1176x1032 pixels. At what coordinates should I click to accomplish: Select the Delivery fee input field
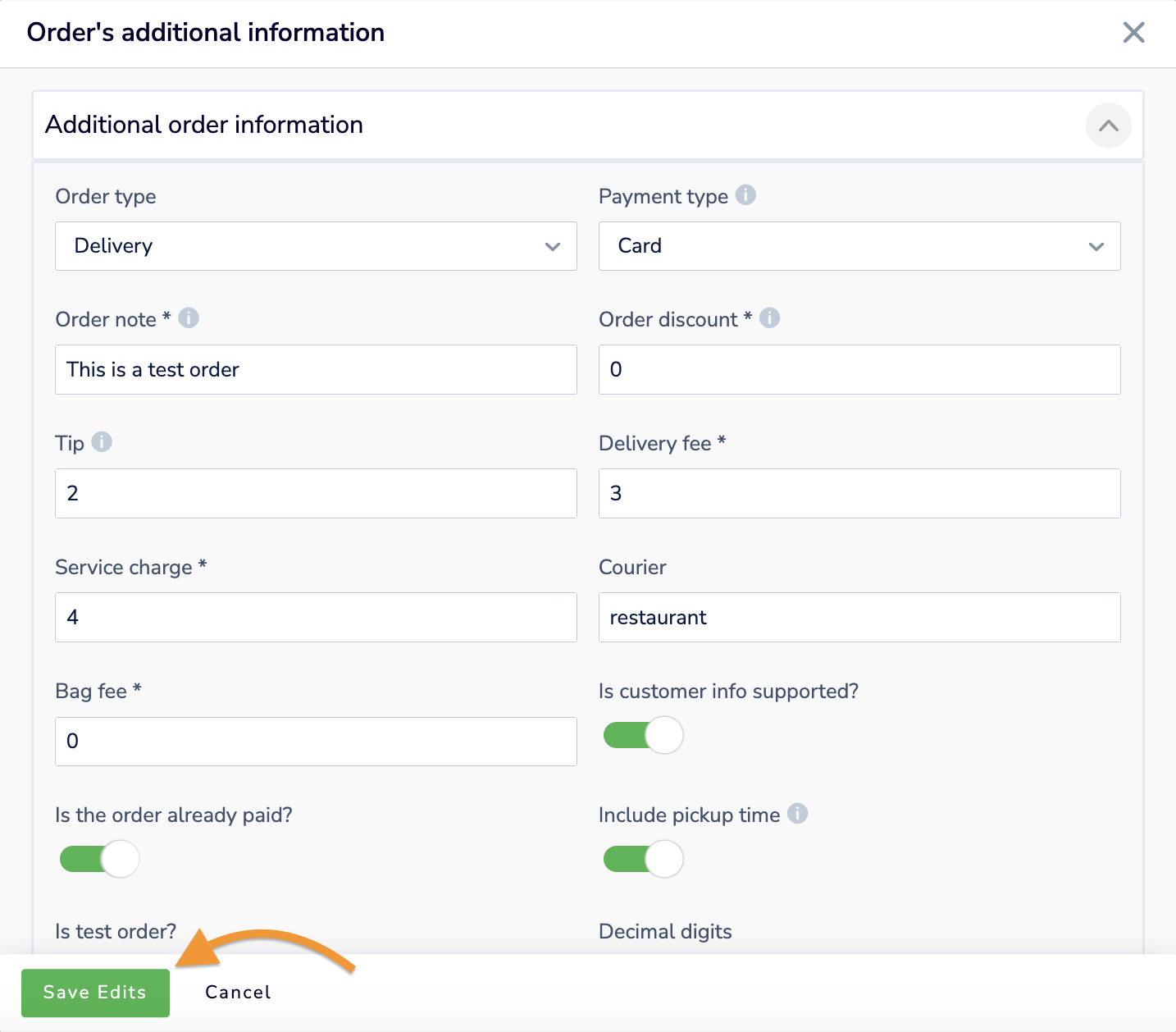[x=859, y=494]
